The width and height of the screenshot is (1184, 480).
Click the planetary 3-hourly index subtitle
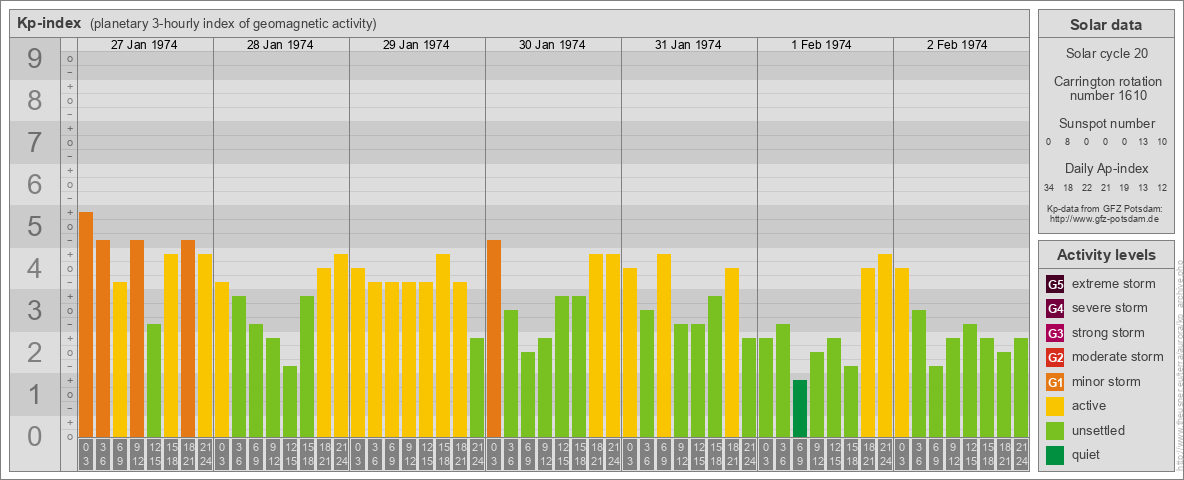click(x=233, y=24)
